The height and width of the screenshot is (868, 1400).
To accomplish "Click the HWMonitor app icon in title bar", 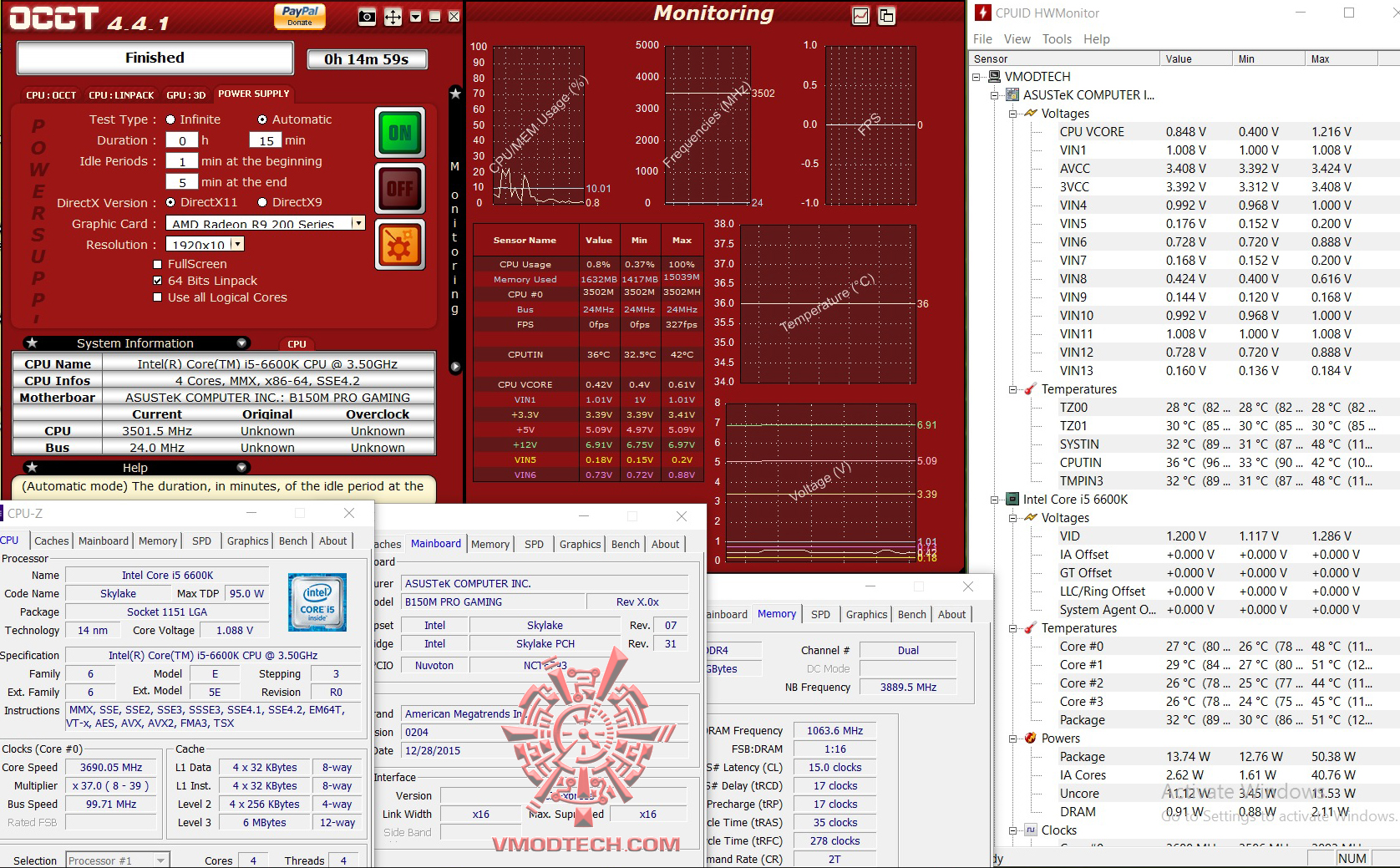I will coord(982,13).
